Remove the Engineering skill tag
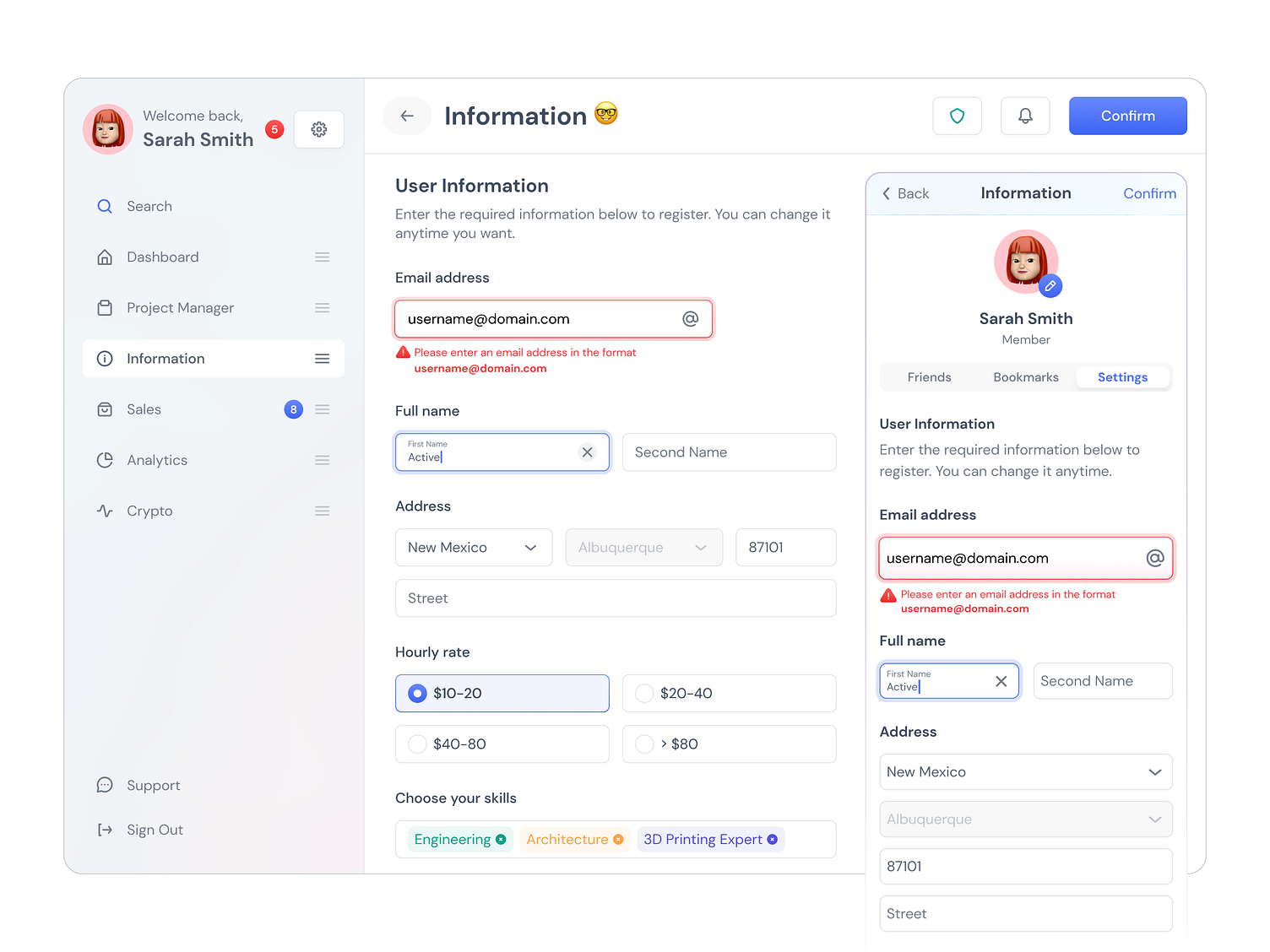1270x952 pixels. tap(502, 839)
